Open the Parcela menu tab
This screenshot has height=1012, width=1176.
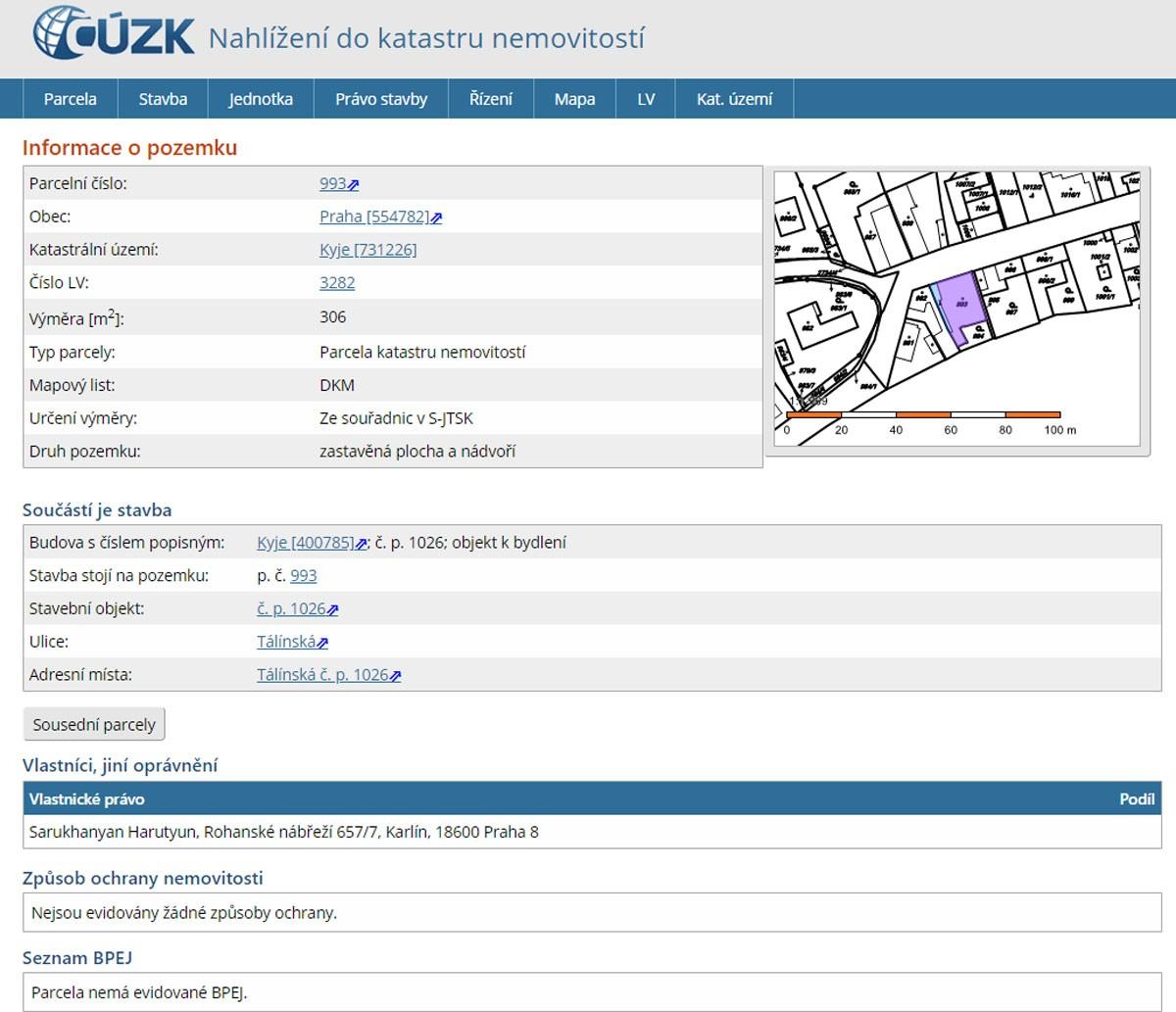point(71,99)
